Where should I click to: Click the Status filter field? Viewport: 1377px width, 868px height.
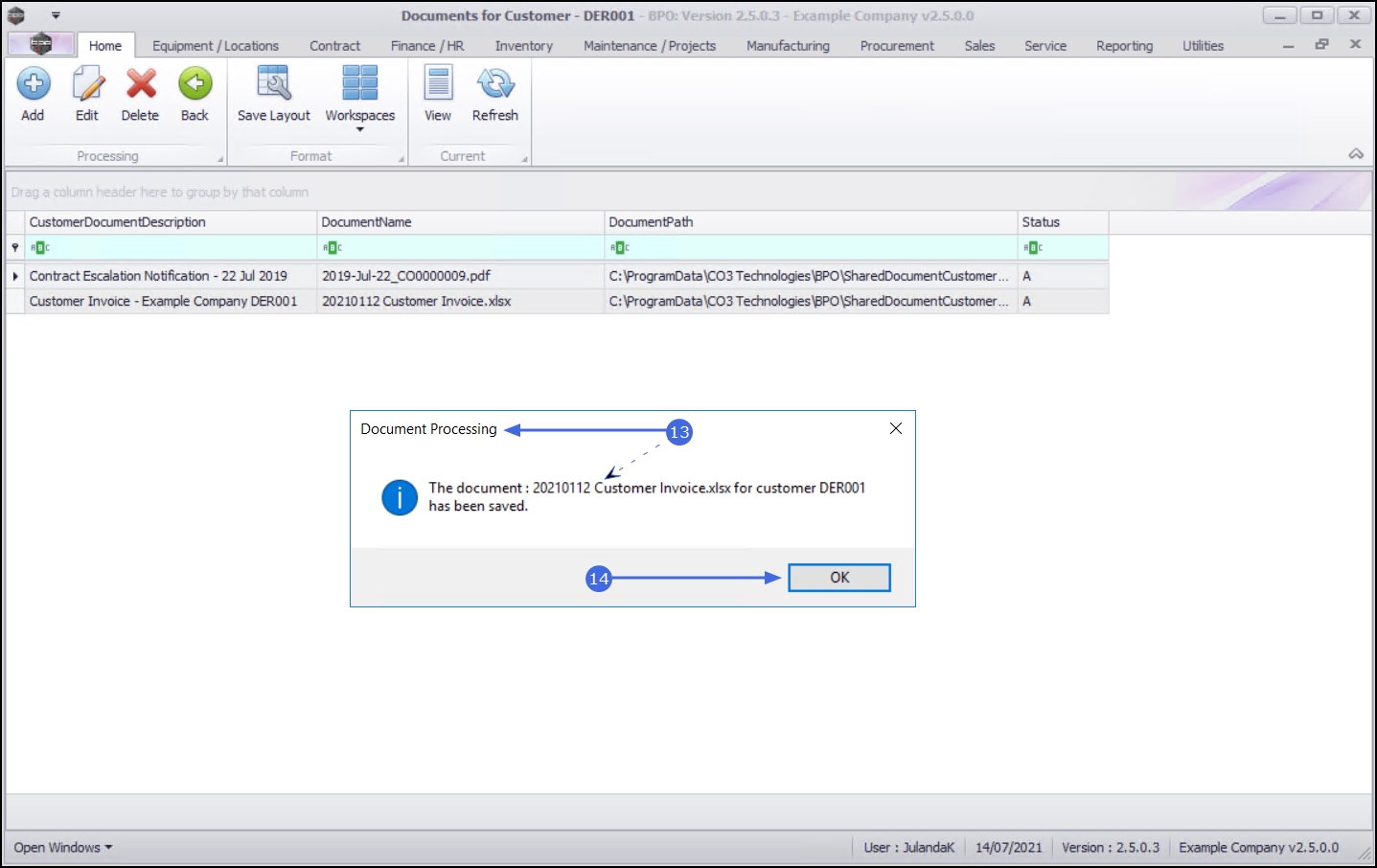click(1063, 247)
